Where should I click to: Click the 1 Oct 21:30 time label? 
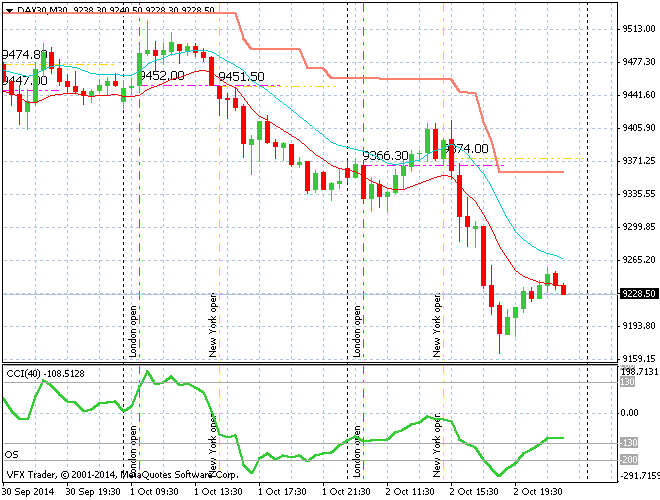point(346,492)
